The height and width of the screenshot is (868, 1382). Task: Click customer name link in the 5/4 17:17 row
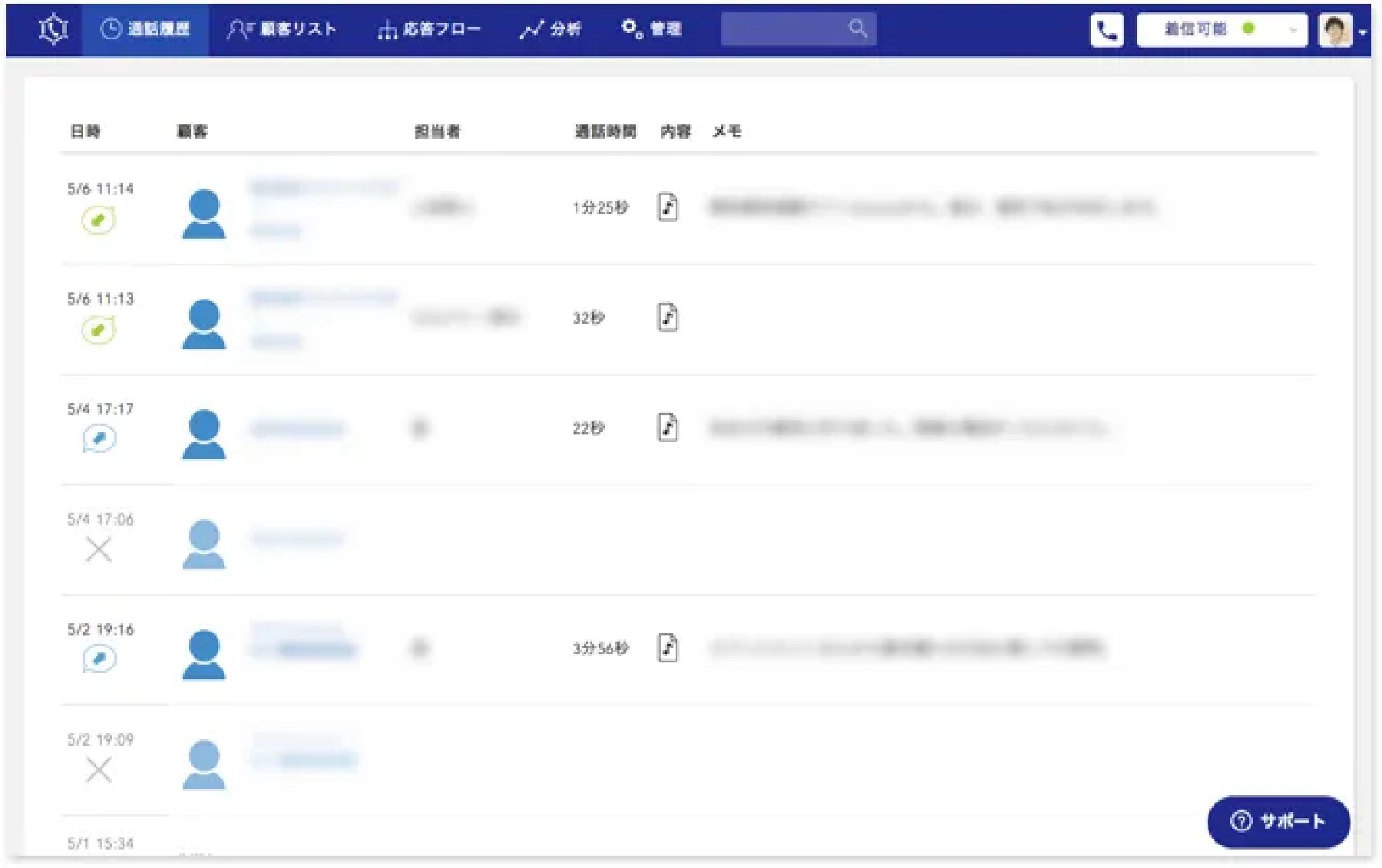pyautogui.click(x=297, y=428)
